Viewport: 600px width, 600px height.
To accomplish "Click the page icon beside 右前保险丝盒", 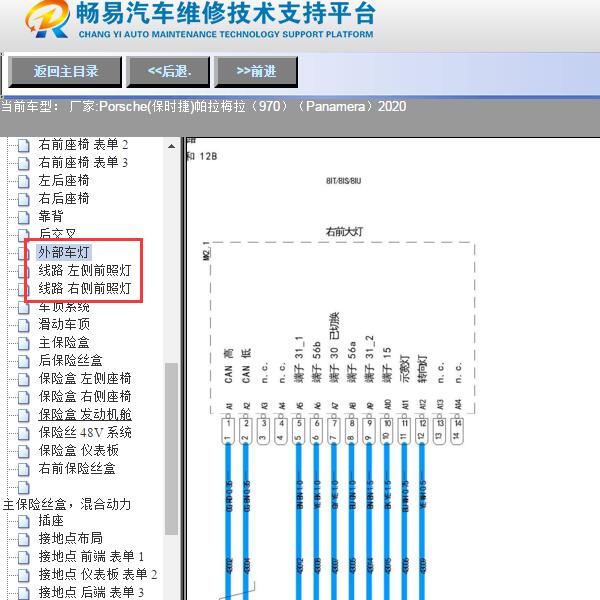I will (24, 469).
